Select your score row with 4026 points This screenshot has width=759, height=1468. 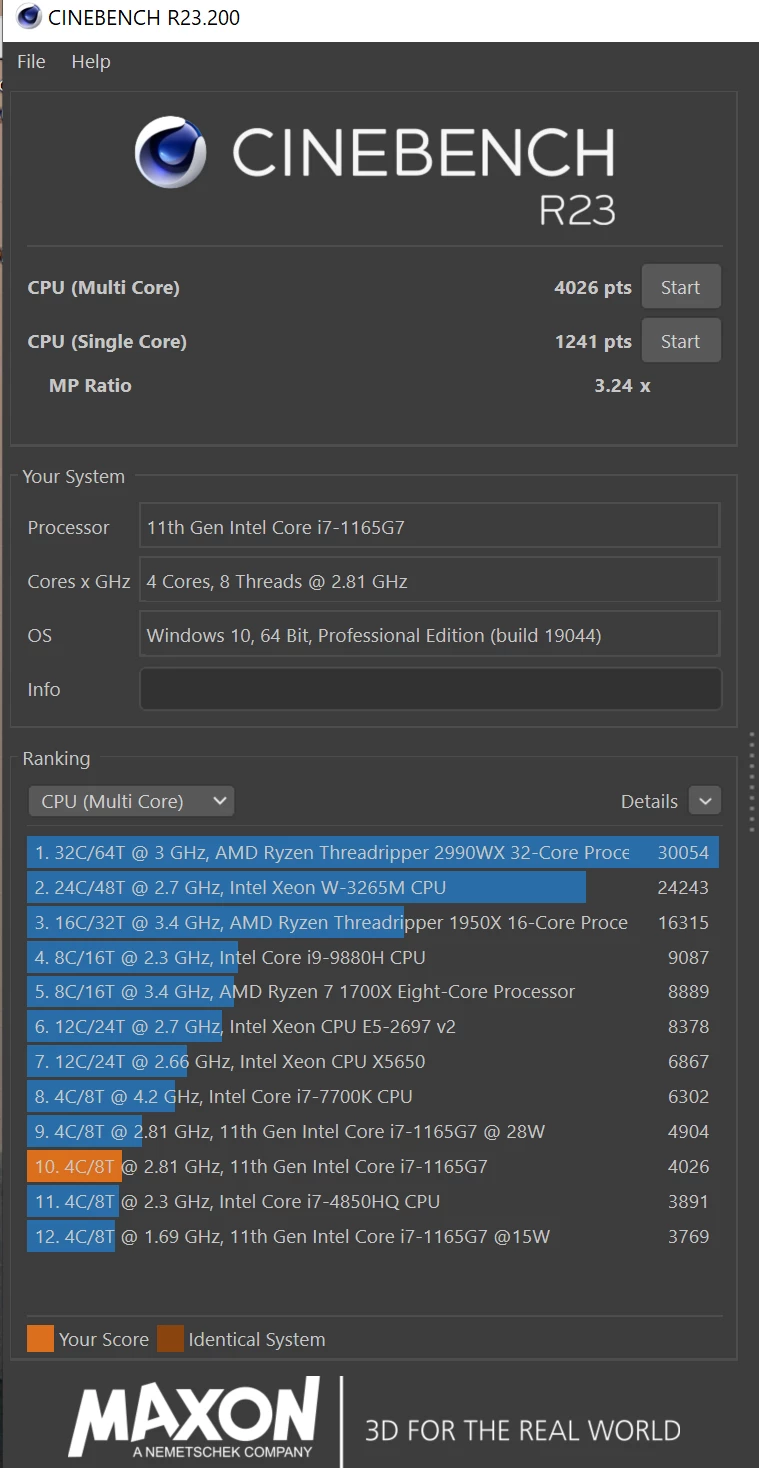[x=372, y=1167]
